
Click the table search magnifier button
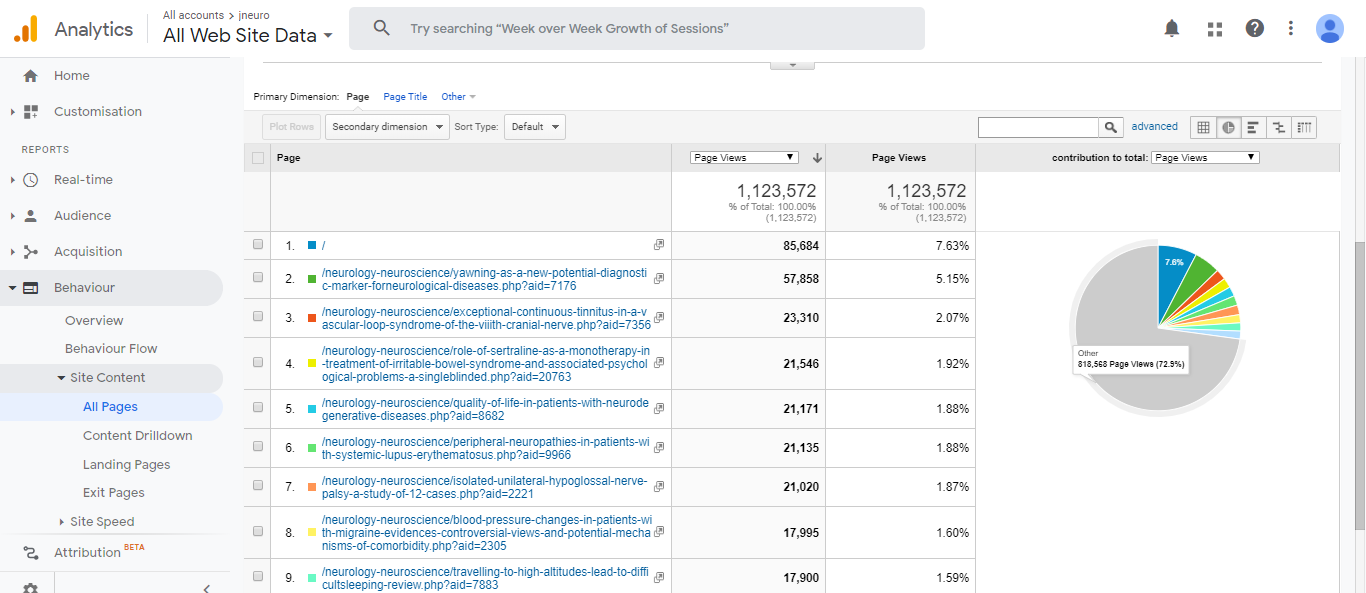[1111, 127]
